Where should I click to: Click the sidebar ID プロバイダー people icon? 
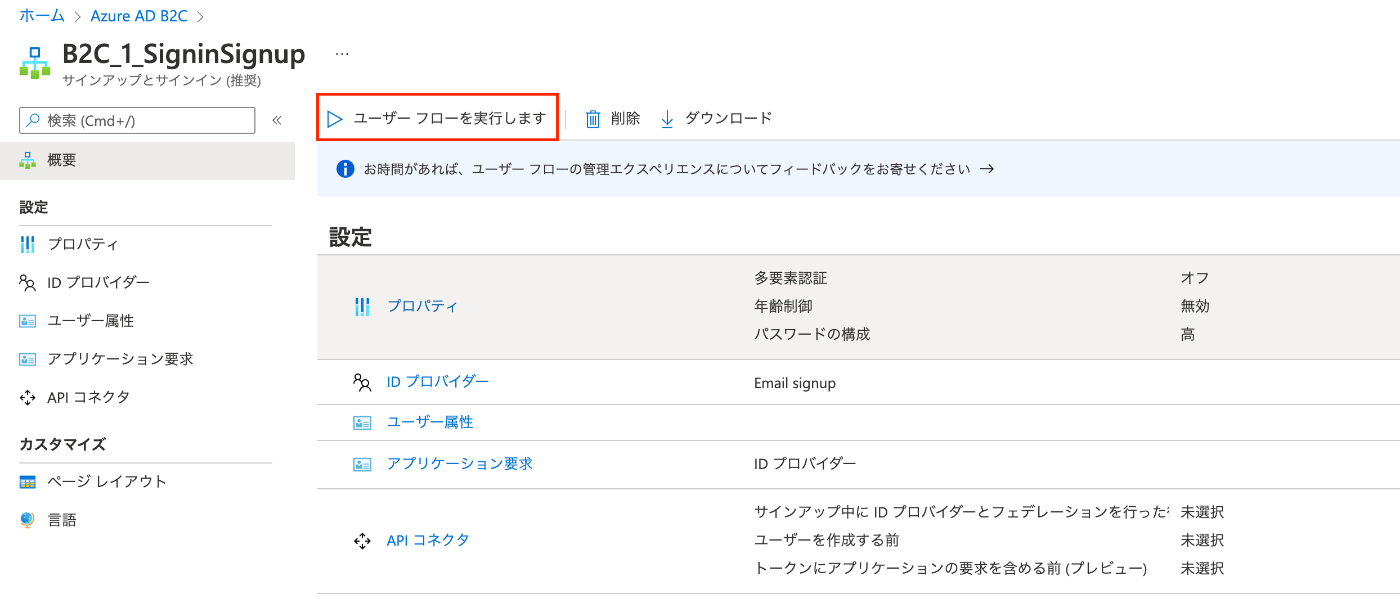click(28, 283)
